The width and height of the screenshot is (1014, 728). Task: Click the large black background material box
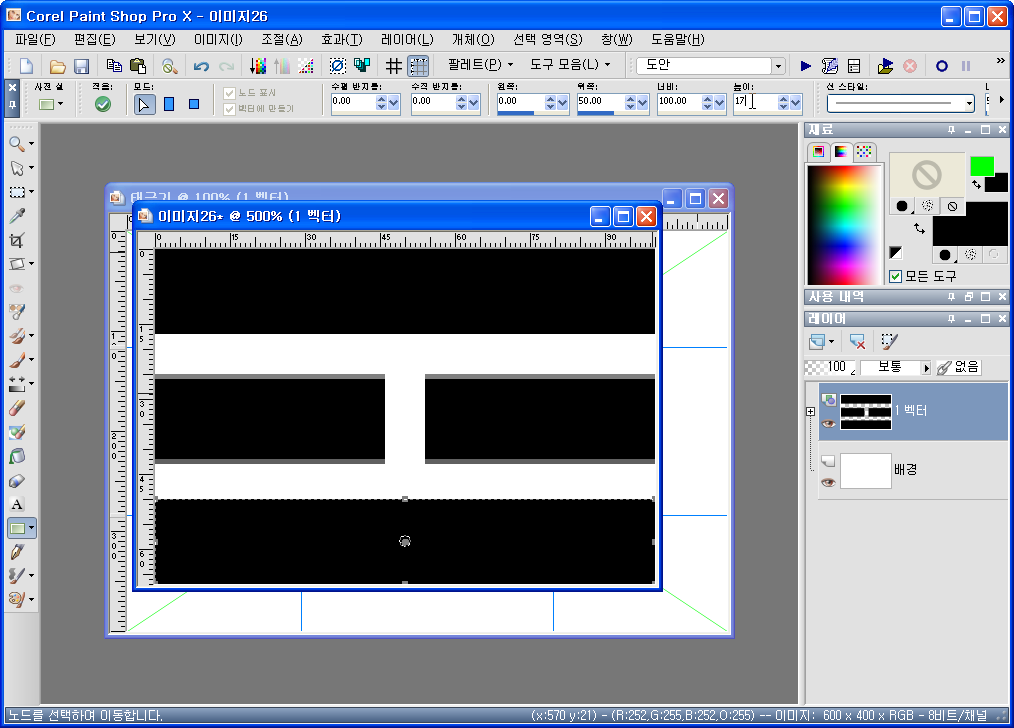(969, 224)
